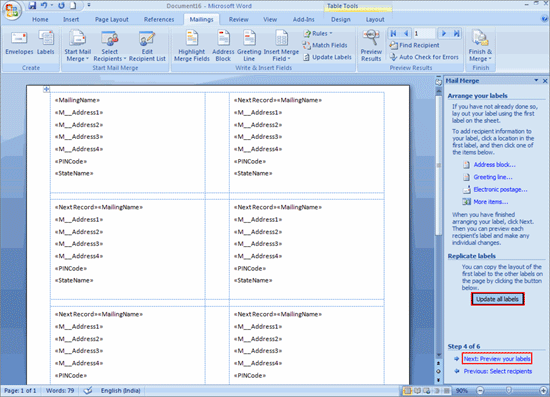Click proofing check icon in status bar

(88, 390)
